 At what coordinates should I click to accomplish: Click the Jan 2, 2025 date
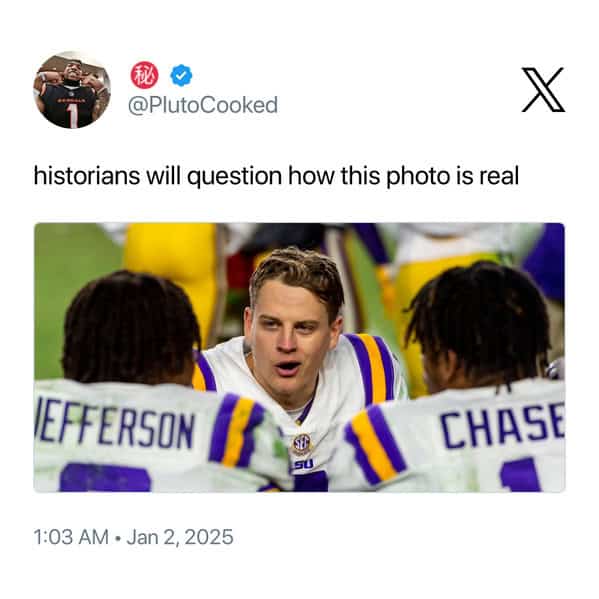click(180, 537)
